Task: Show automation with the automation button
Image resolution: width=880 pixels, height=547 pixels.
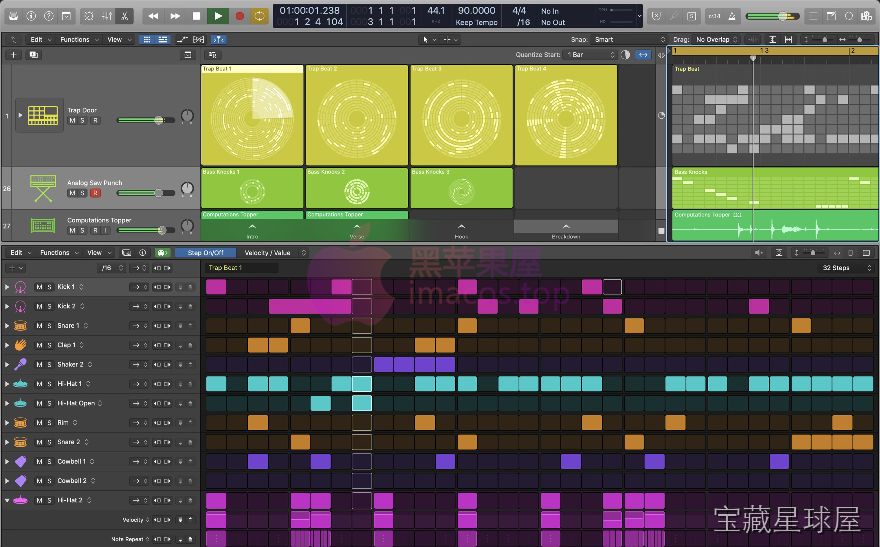Action: [183, 39]
